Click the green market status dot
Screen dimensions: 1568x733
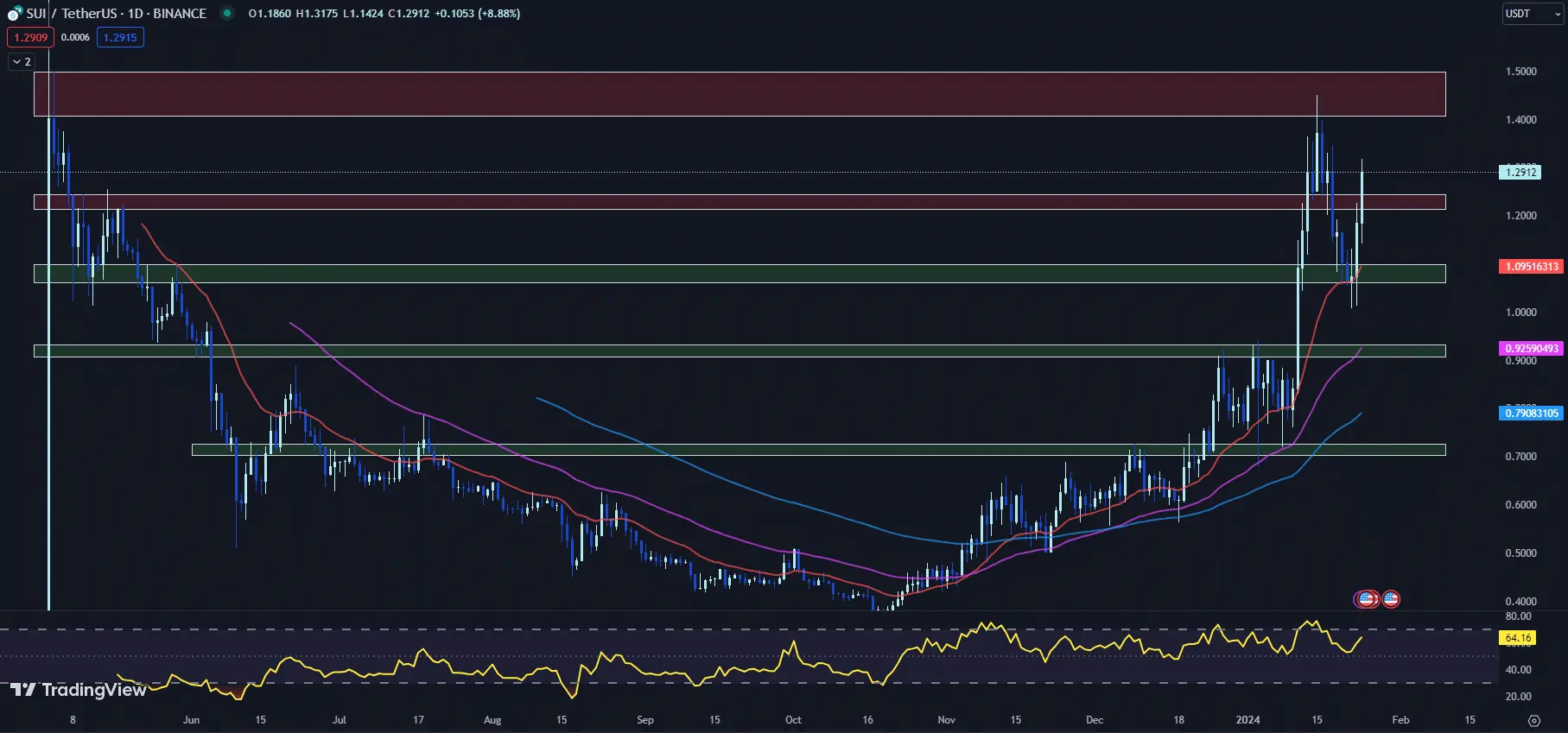(226, 13)
